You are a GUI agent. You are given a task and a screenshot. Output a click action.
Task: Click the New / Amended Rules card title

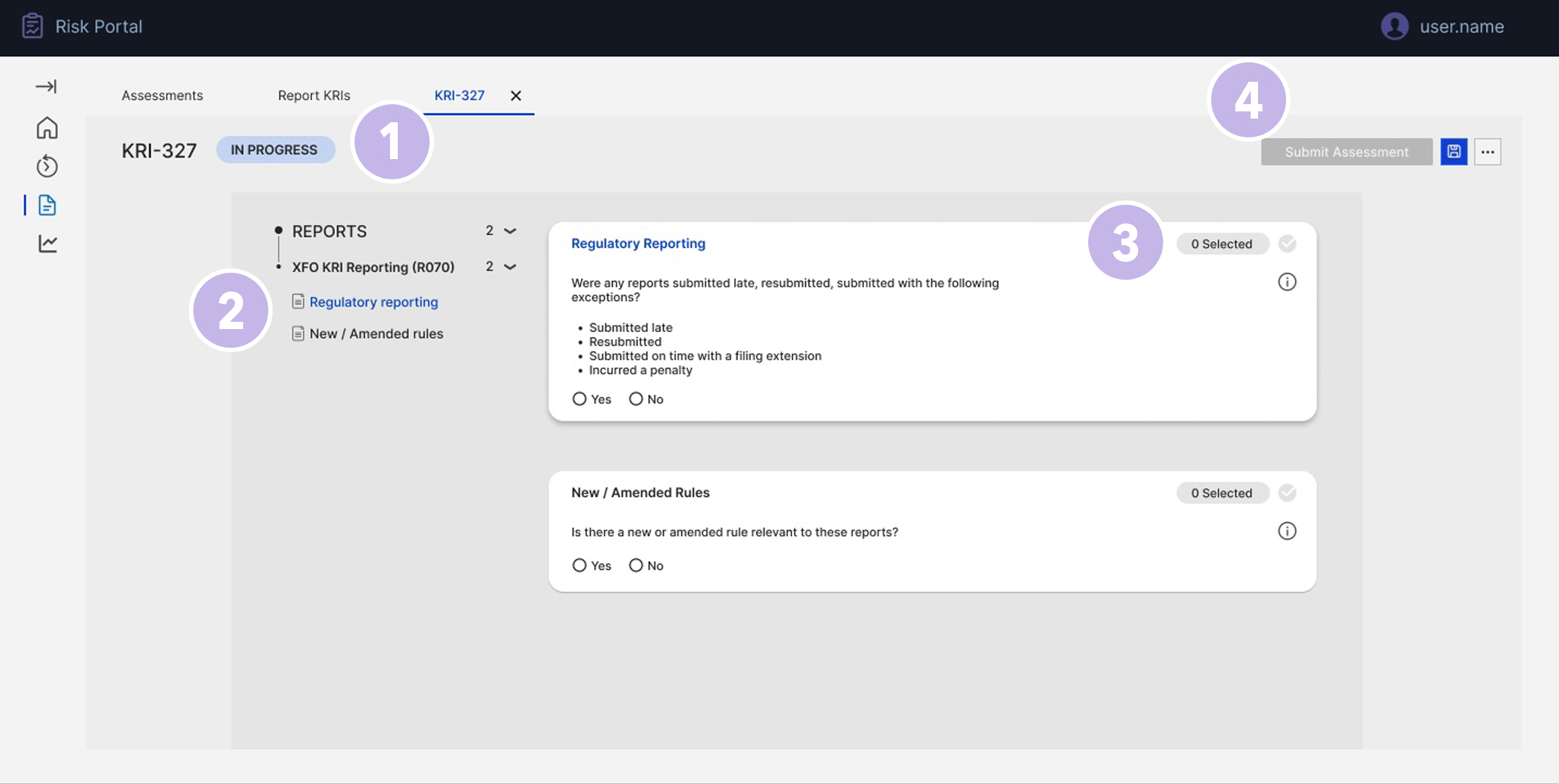640,493
